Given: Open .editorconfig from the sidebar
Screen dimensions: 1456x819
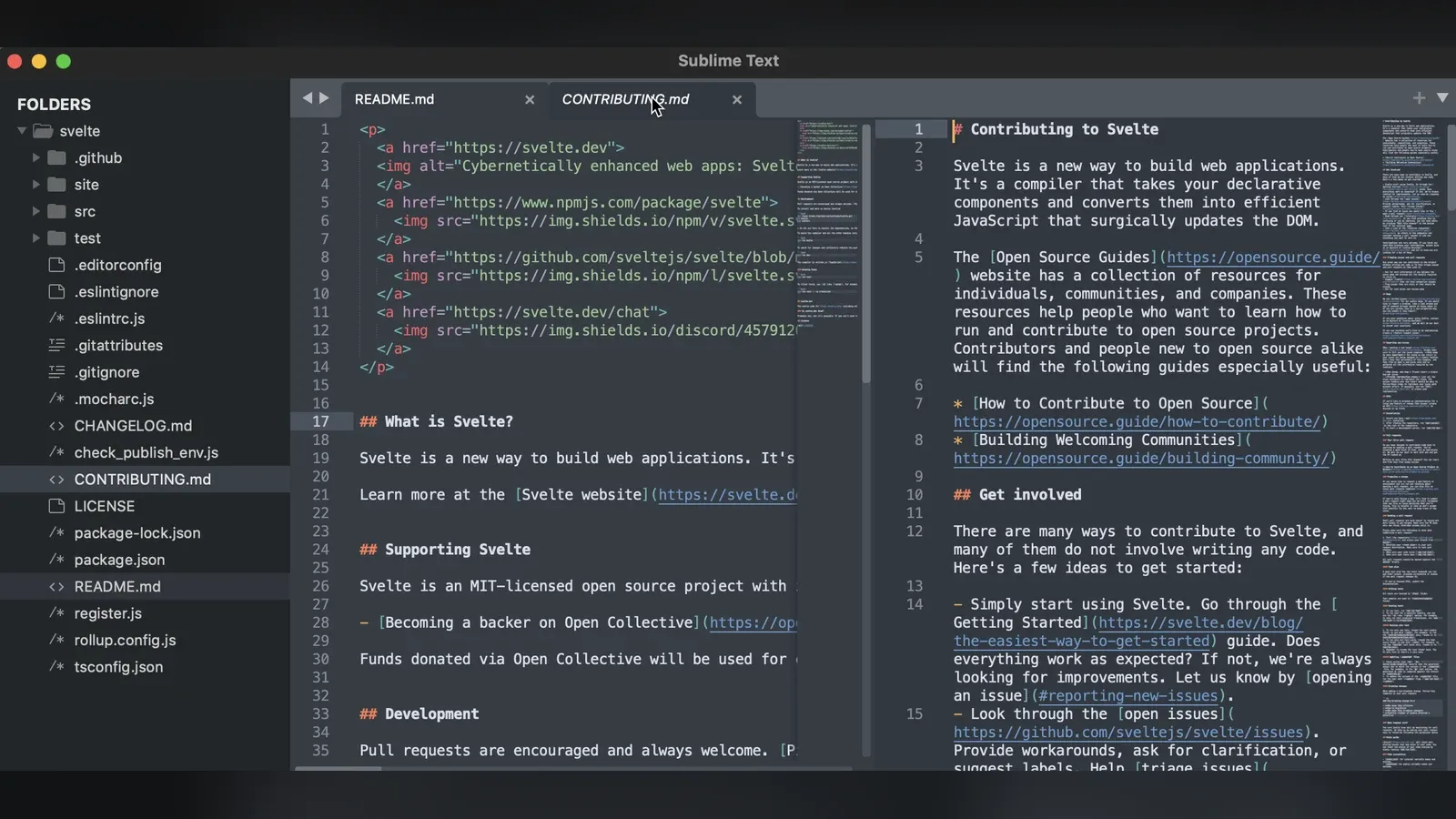Looking at the screenshot, I should tap(117, 265).
